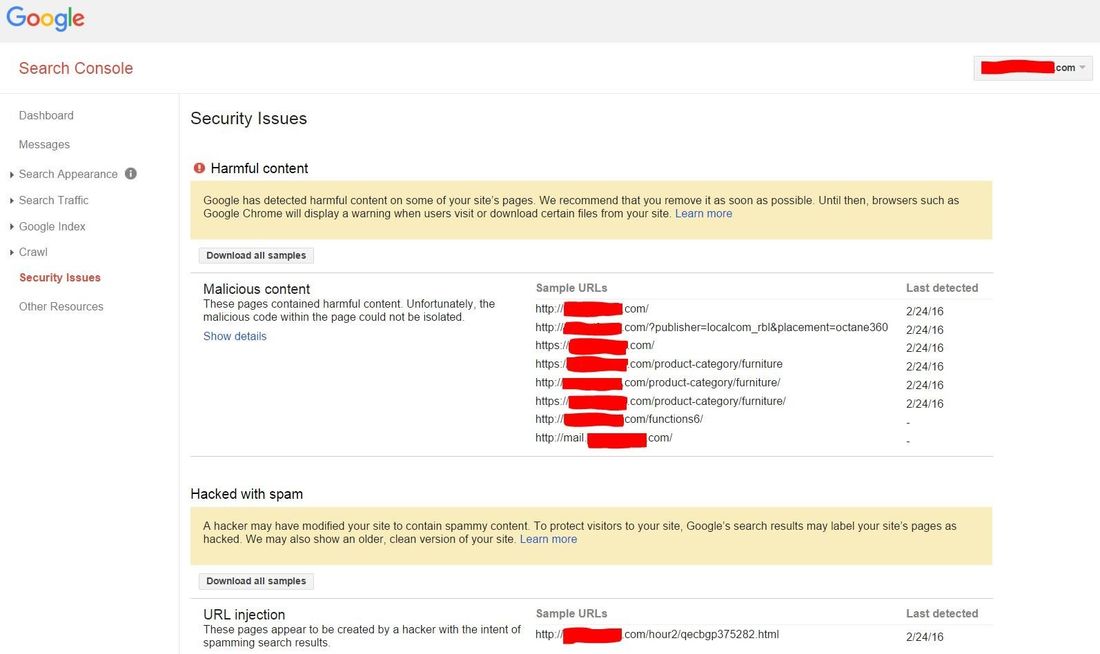The width and height of the screenshot is (1100, 654).
Task: Go to Messages in the sidebar
Action: 44,145
